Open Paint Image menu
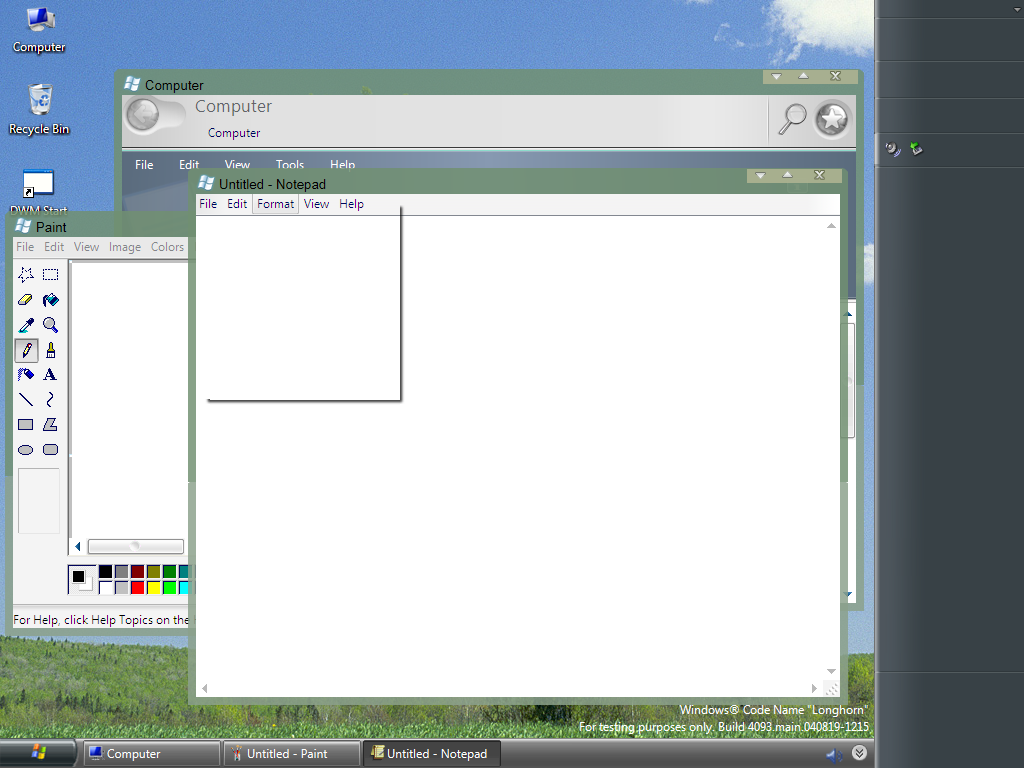The width and height of the screenshot is (1024, 768). pos(125,247)
